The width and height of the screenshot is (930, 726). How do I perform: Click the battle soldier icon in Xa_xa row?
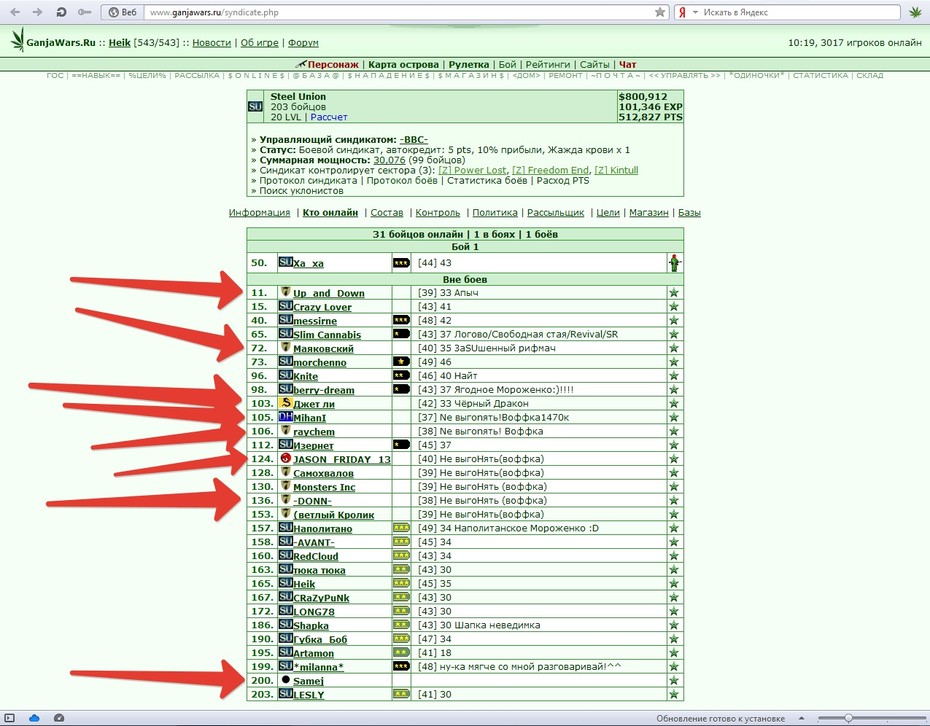(674, 263)
